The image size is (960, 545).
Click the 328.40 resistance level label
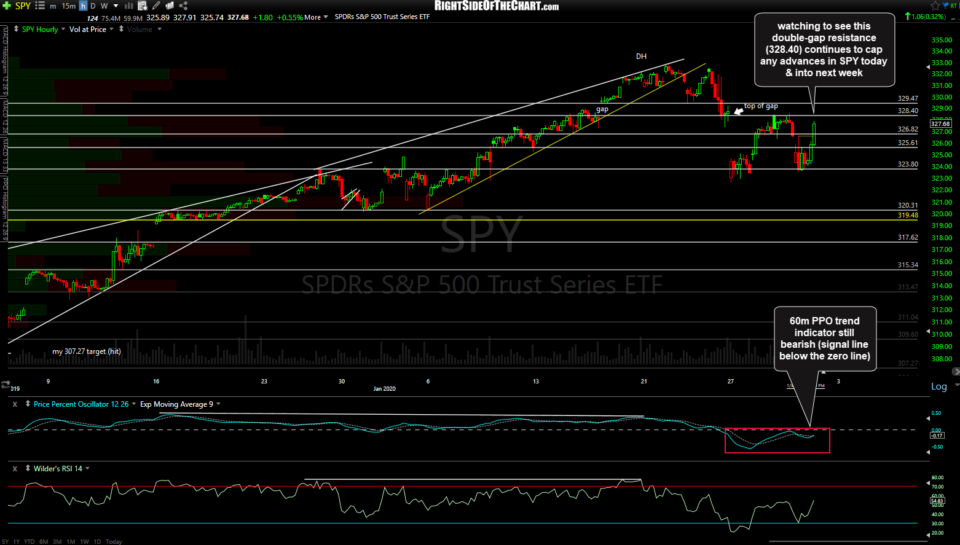click(x=908, y=111)
